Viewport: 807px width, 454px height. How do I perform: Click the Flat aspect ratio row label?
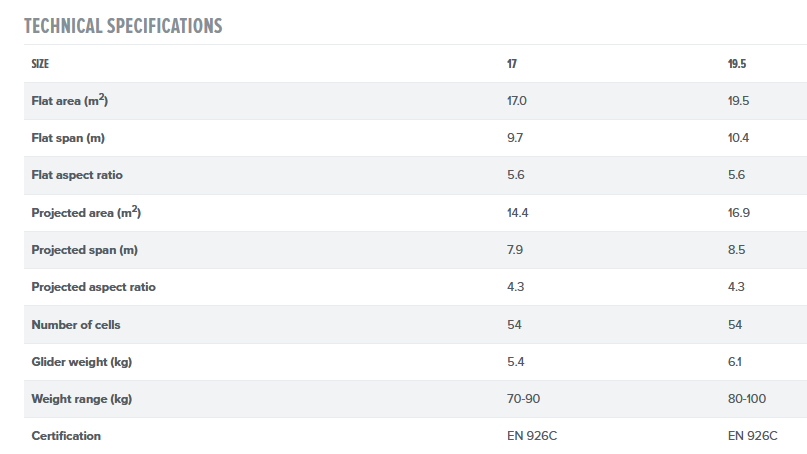77,175
